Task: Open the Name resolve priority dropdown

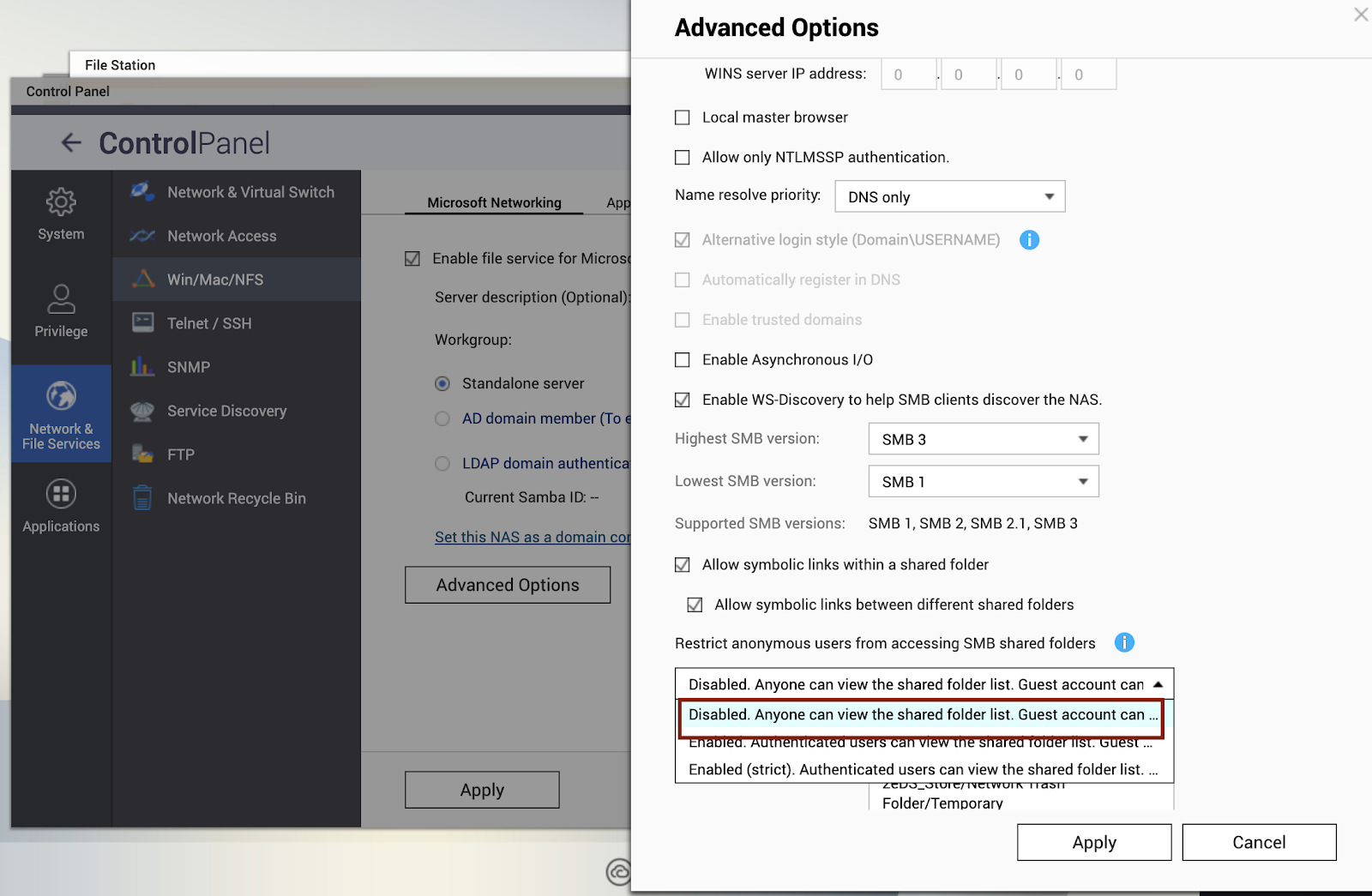Action: (x=949, y=196)
